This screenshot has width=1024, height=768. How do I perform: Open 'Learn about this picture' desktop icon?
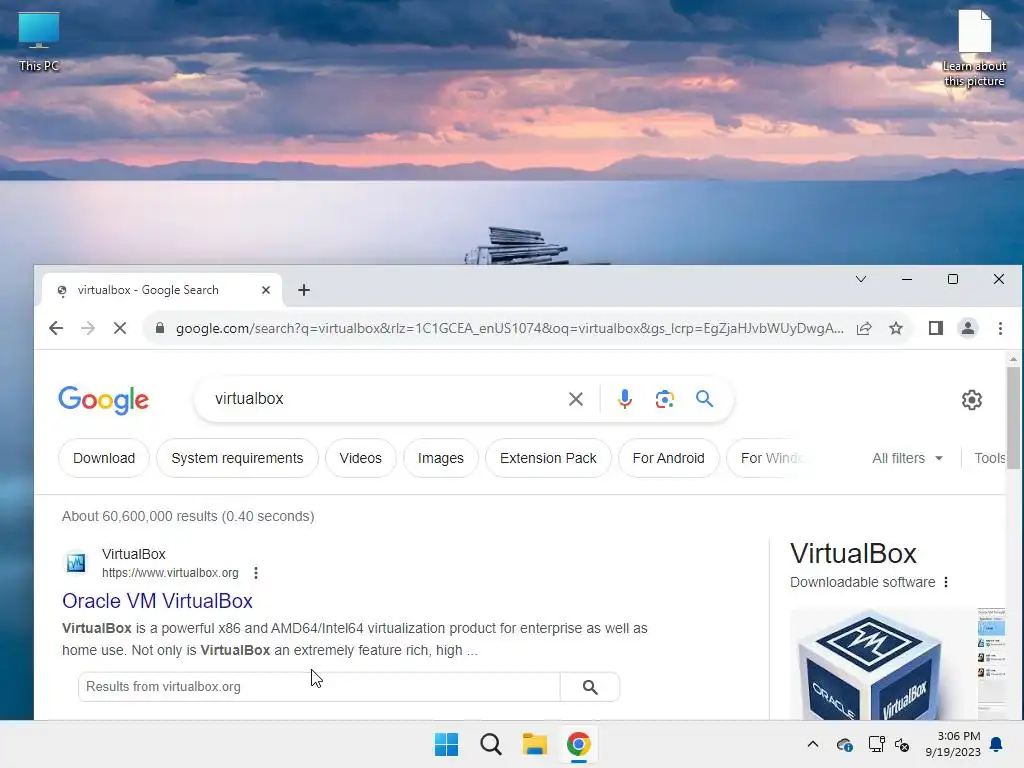tap(974, 49)
